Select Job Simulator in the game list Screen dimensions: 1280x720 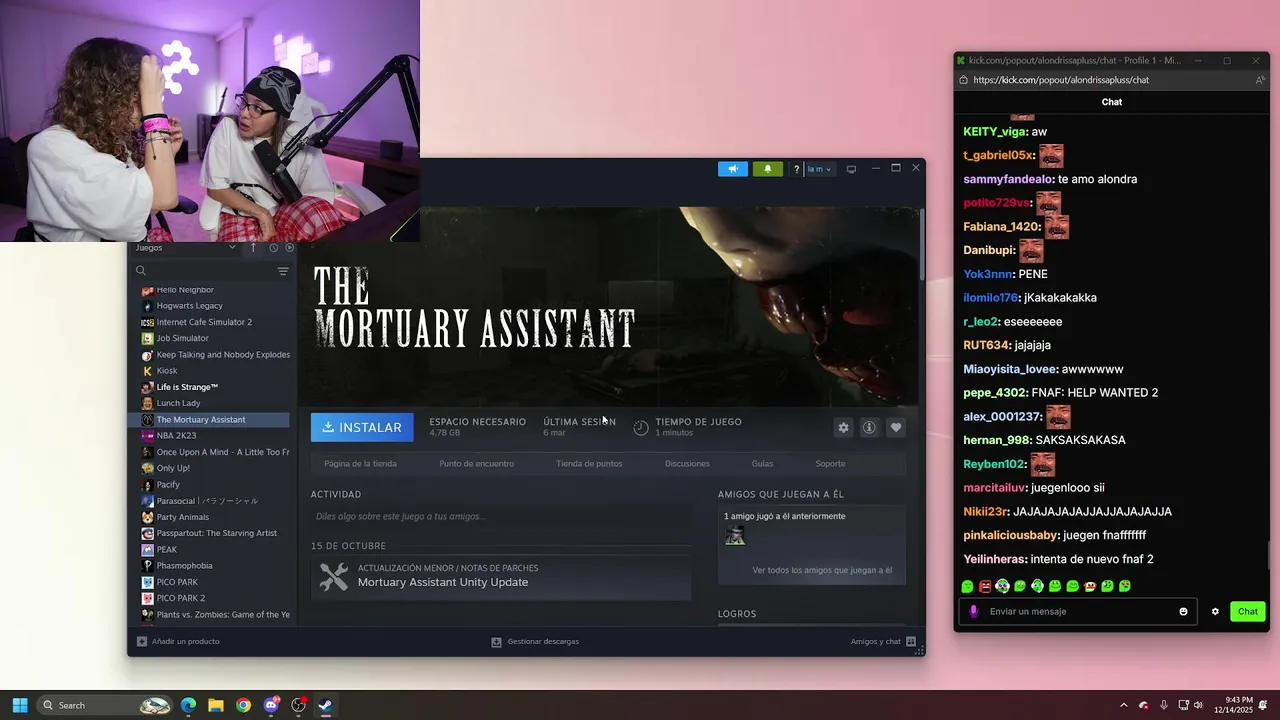[x=182, y=338]
